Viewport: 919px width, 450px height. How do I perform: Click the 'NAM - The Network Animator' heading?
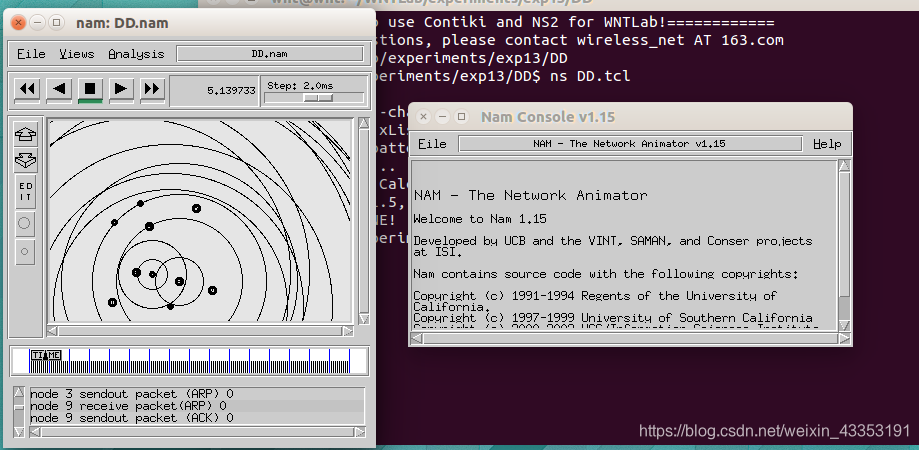(530, 195)
